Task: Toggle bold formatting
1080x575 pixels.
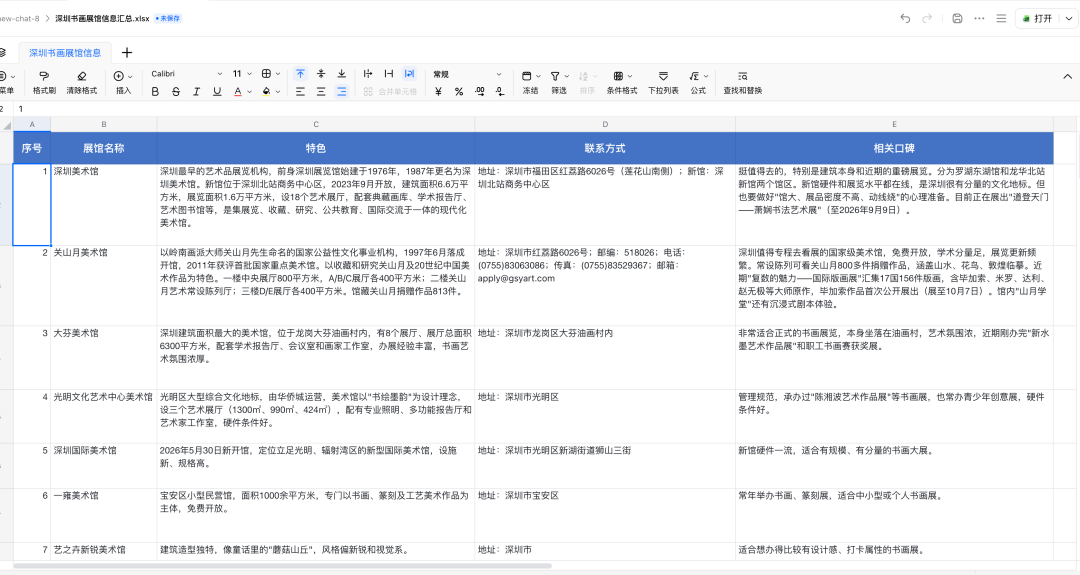Action: click(155, 92)
